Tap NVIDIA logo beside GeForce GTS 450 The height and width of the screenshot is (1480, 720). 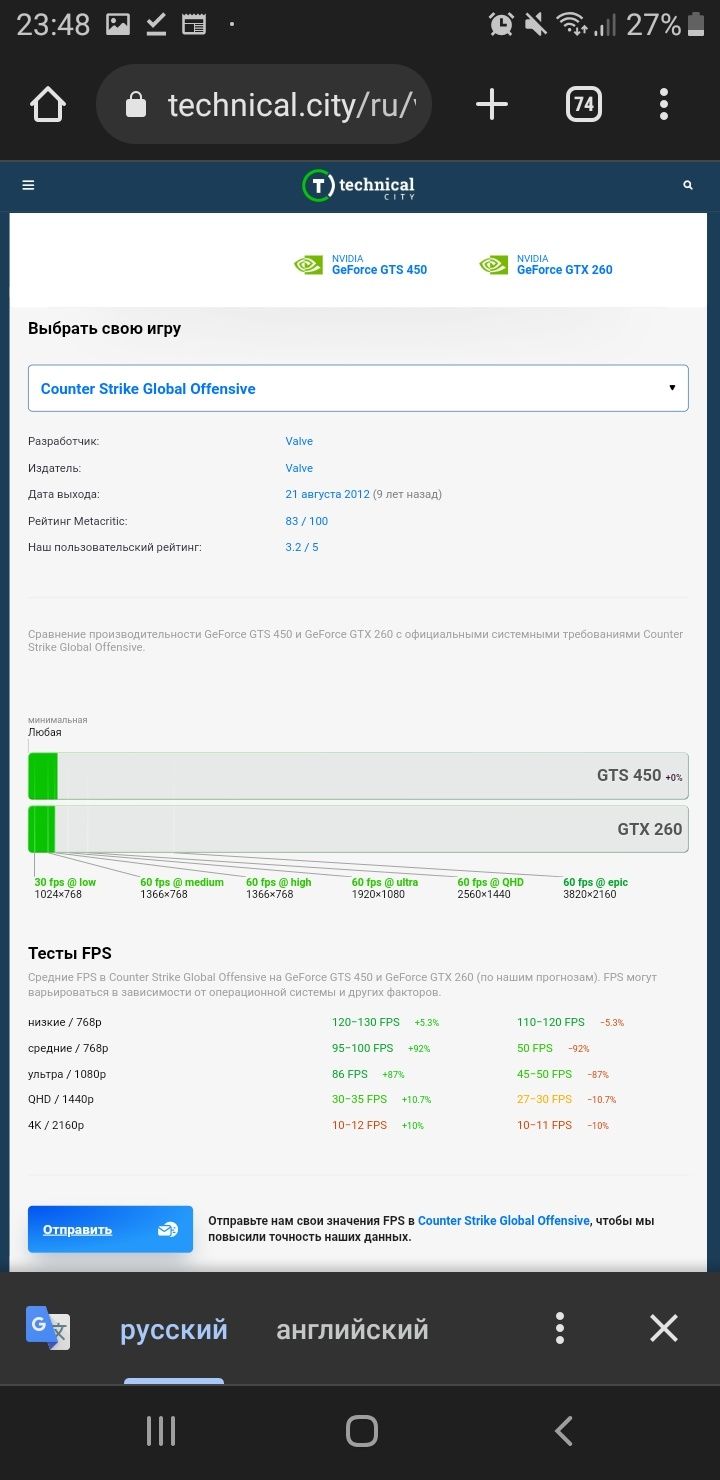308,264
